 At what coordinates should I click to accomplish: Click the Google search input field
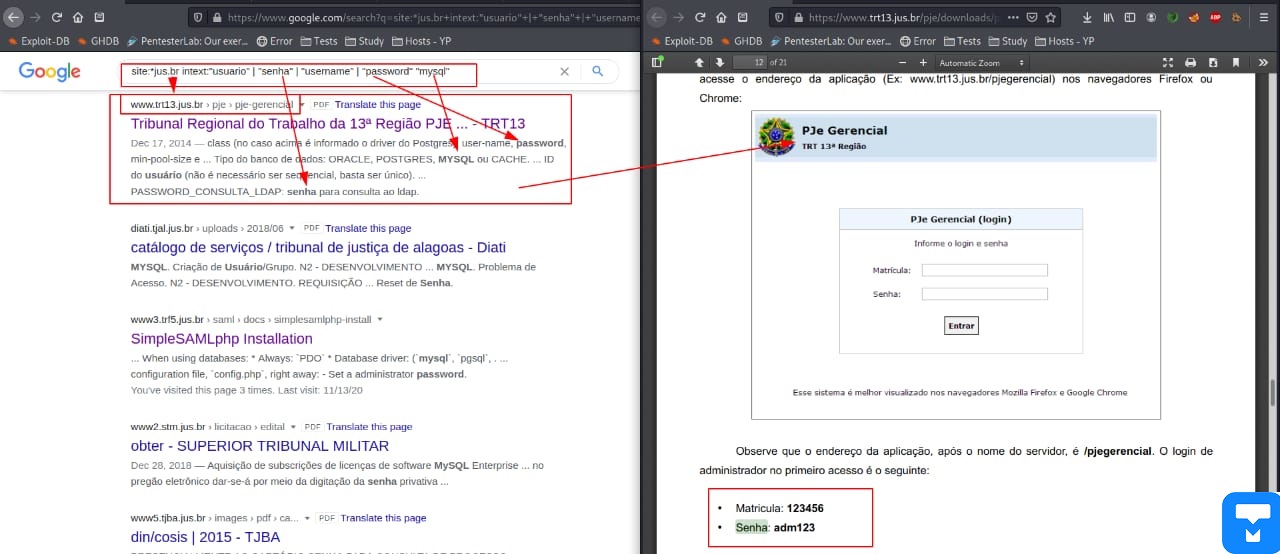pos(340,72)
